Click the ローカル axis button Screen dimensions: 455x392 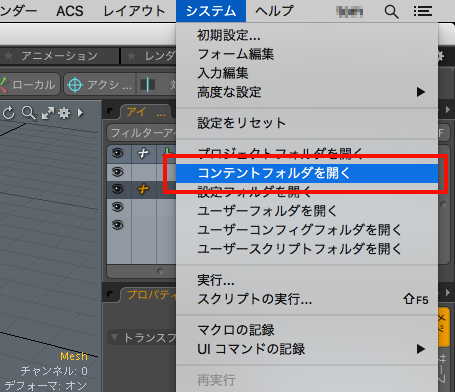pos(29,85)
